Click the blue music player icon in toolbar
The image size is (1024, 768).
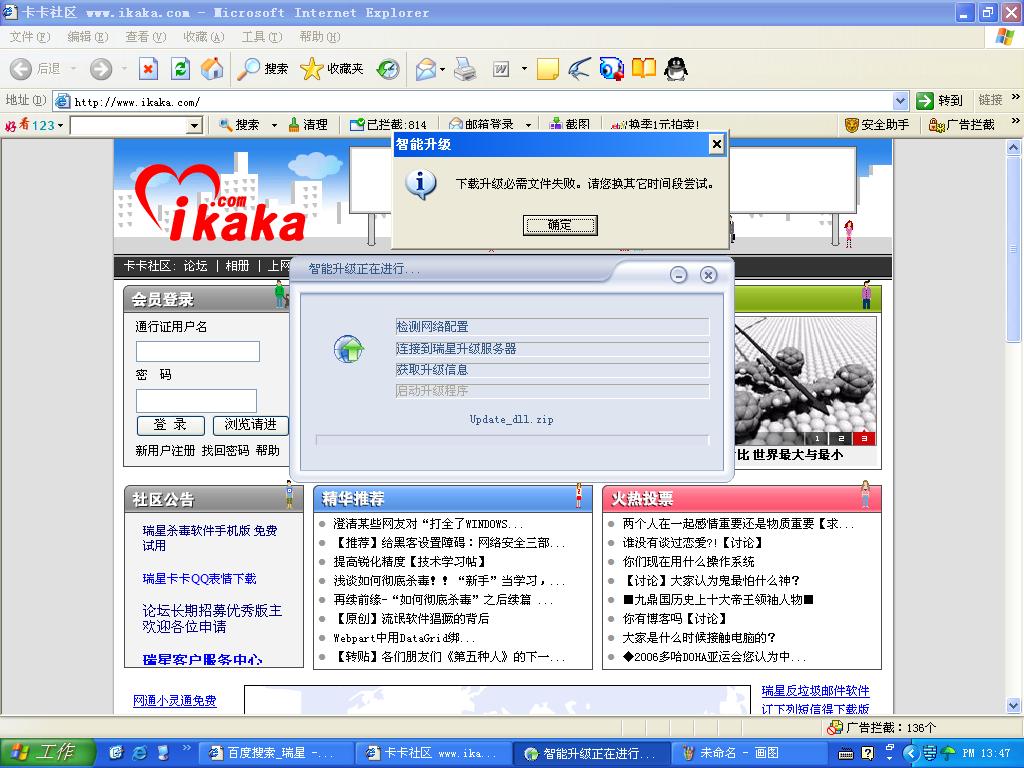tap(611, 69)
